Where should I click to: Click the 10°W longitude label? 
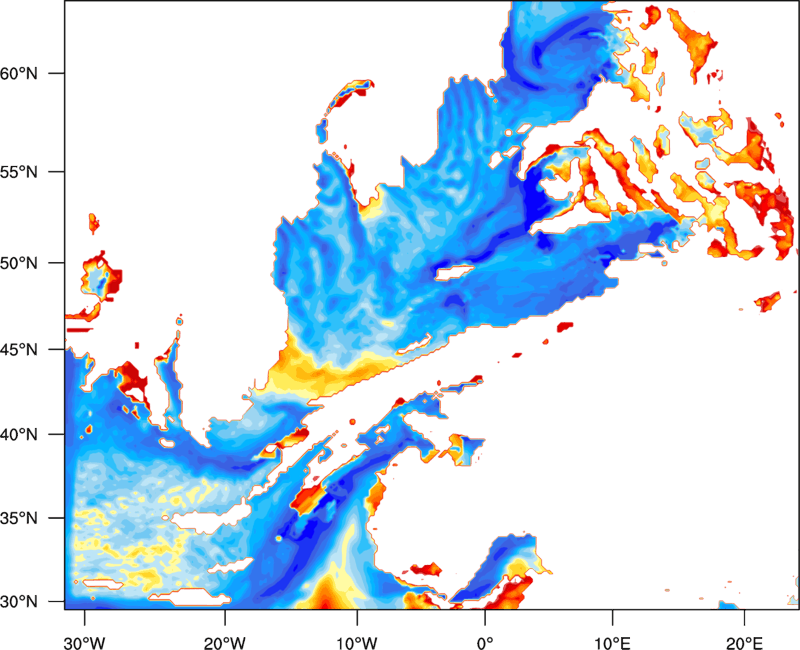[x=357, y=643]
